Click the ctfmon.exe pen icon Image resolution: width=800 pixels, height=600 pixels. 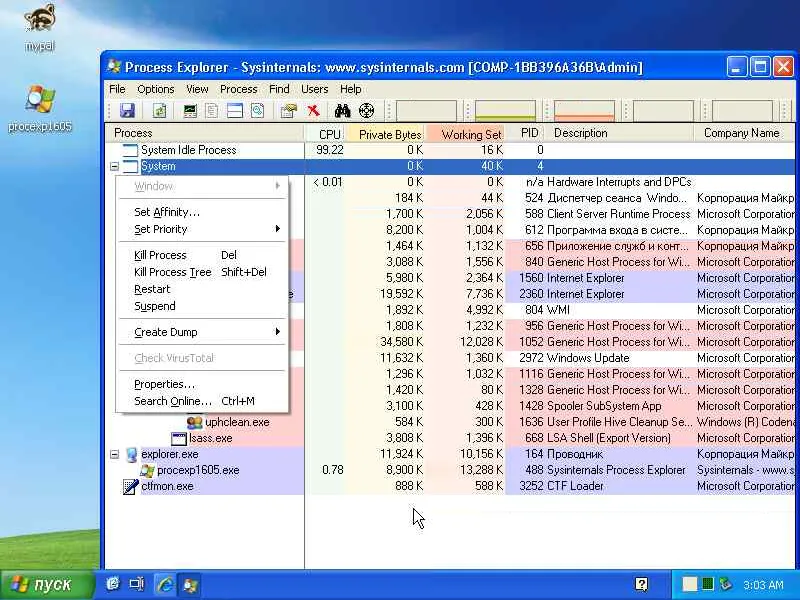pos(131,486)
